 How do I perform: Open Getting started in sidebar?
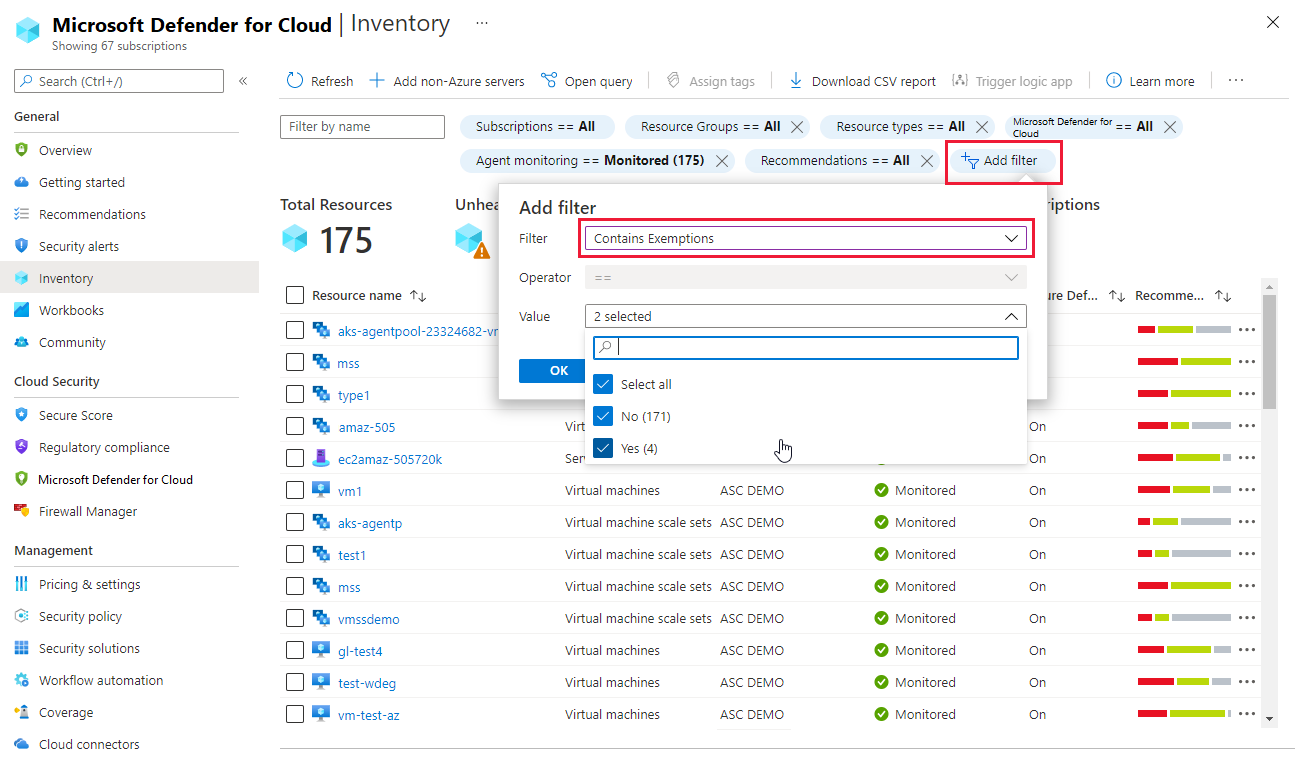tap(82, 182)
